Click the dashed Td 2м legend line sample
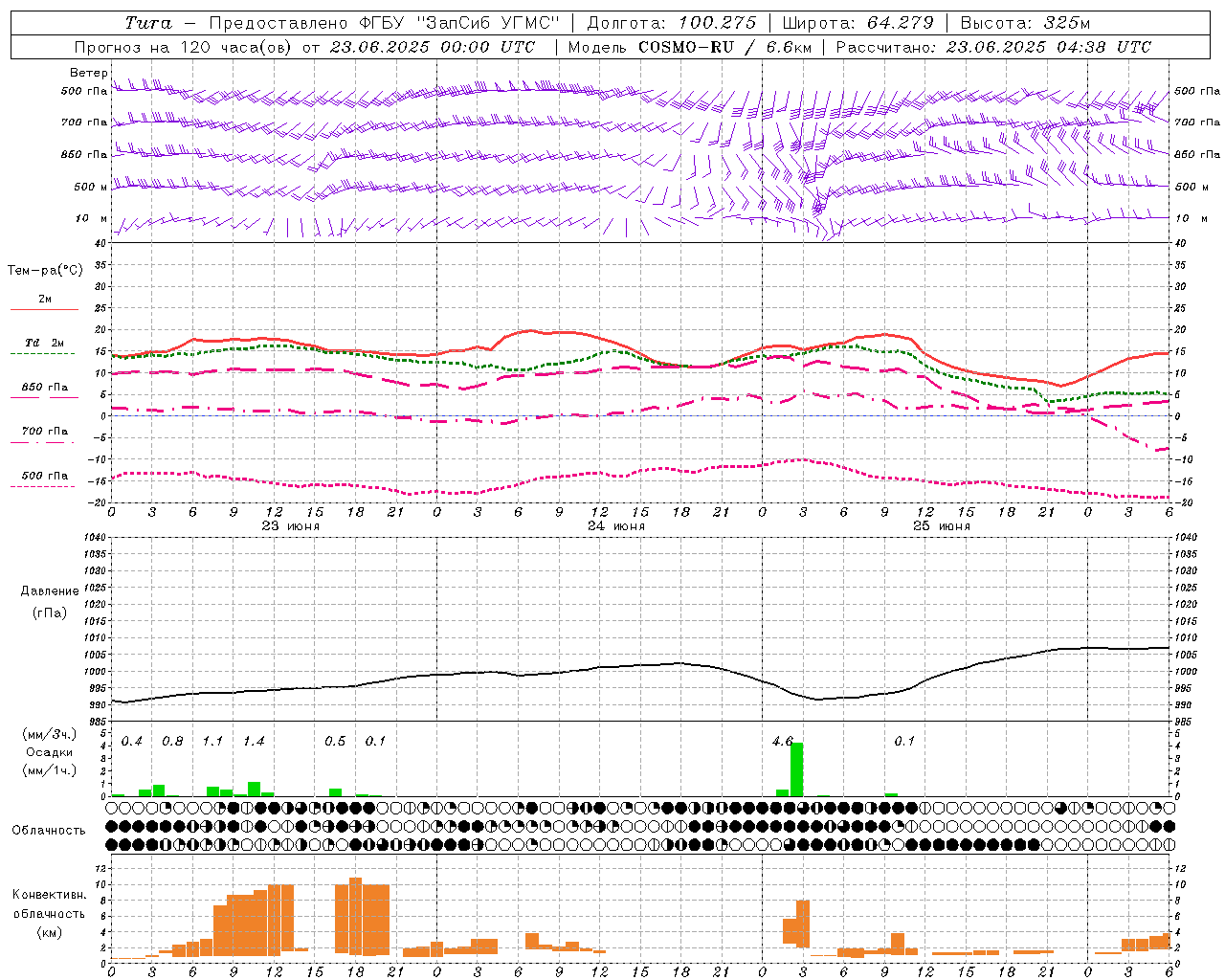The image size is (1225, 980). tap(44, 354)
